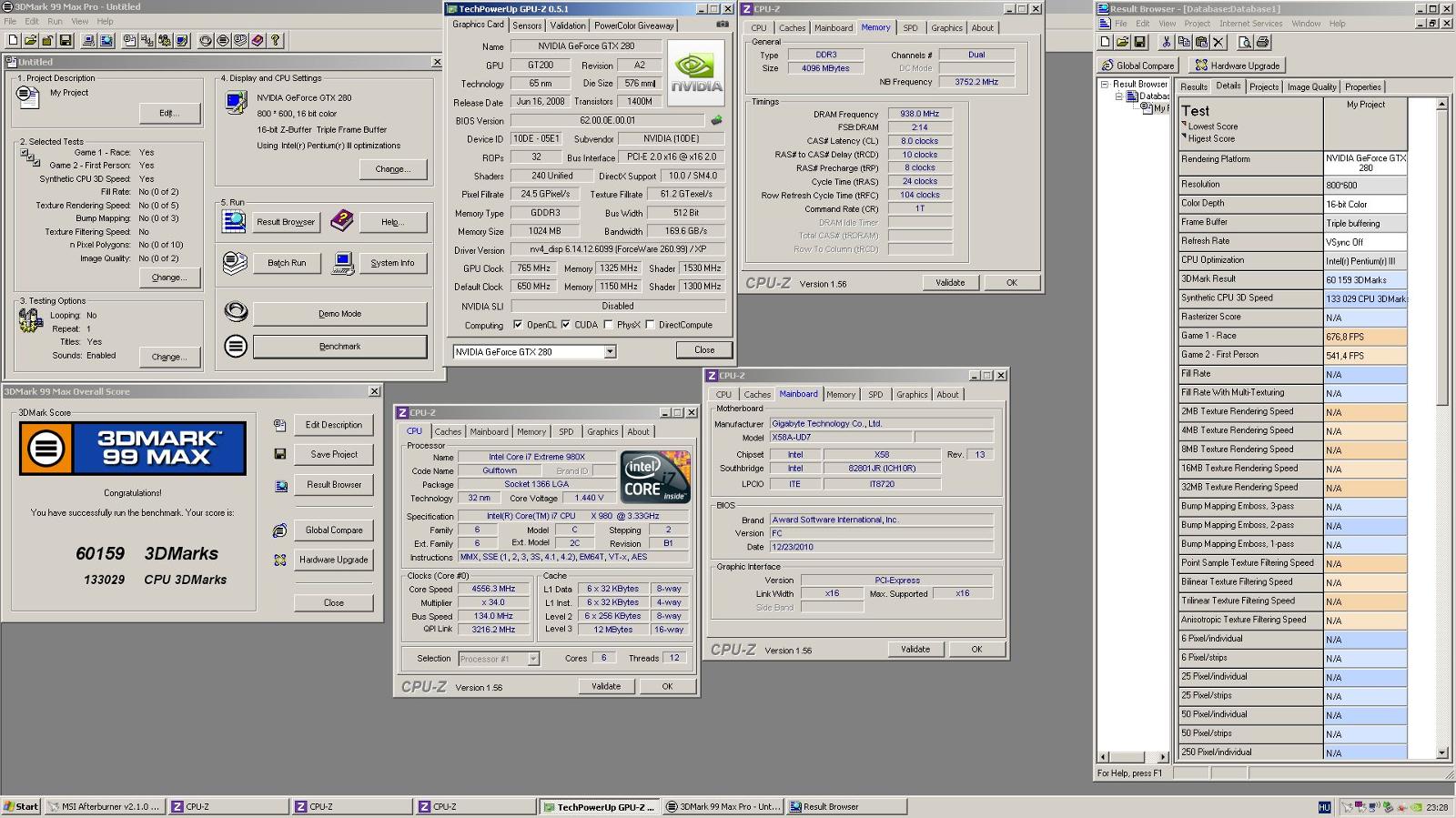Click Delete X icon in Result Browser toolbar
Viewport: 1456px width, 818px height.
(1218, 42)
